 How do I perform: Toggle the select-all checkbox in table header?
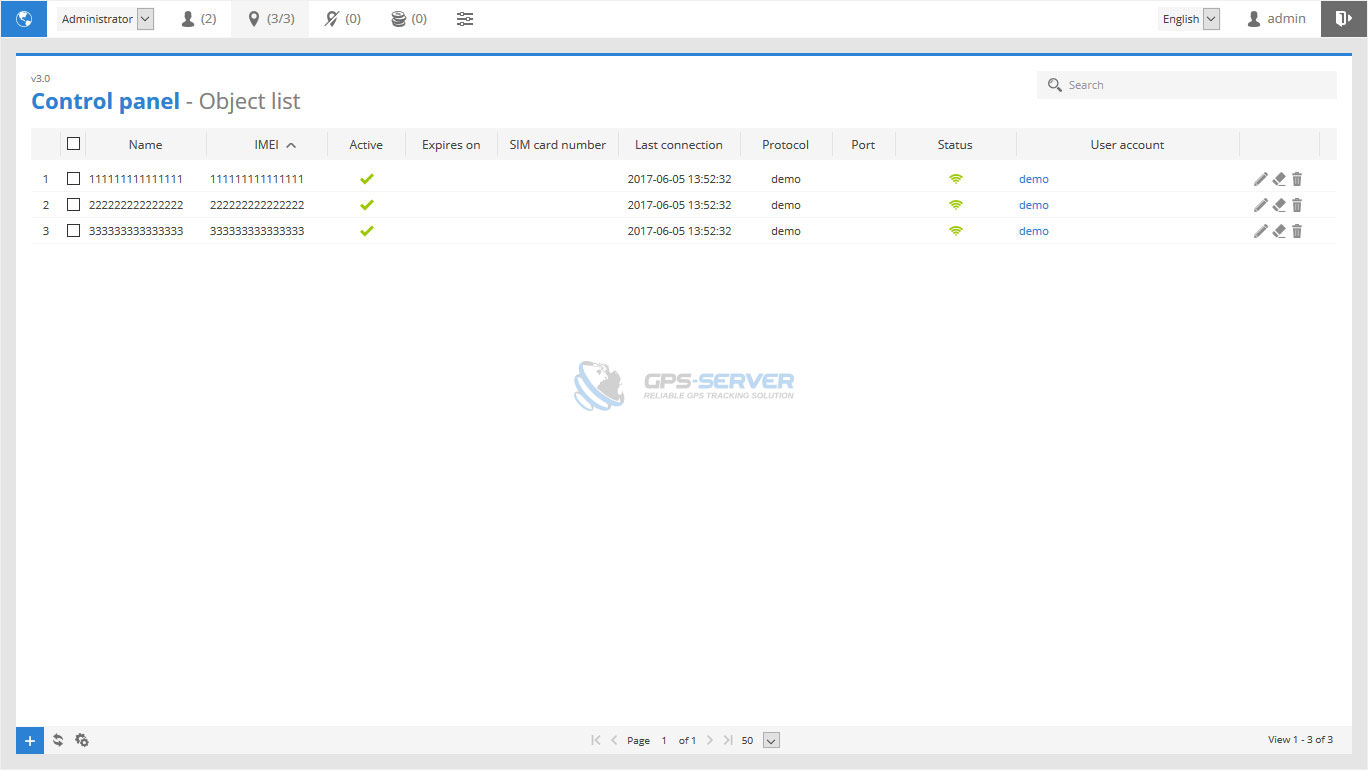[73, 144]
